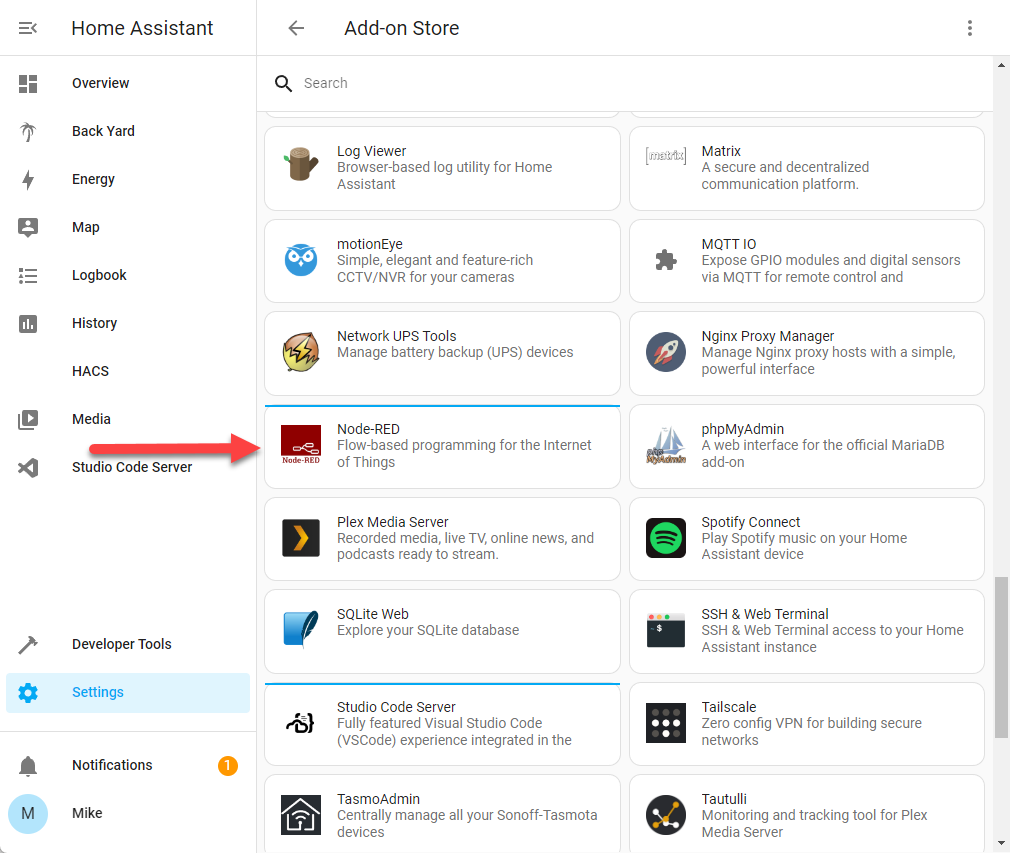Image resolution: width=1010 pixels, height=853 pixels.
Task: Select the Tailscale dots icon
Action: (x=665, y=723)
